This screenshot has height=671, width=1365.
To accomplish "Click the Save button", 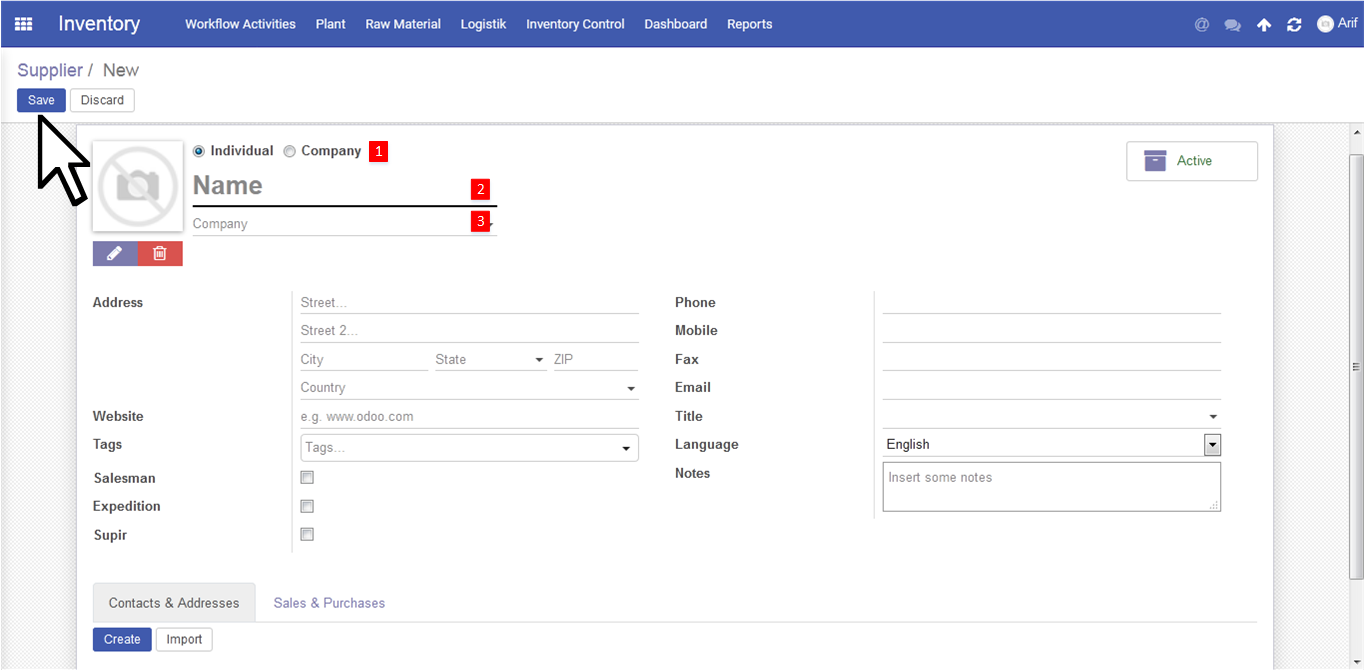I will pyautogui.click(x=41, y=100).
